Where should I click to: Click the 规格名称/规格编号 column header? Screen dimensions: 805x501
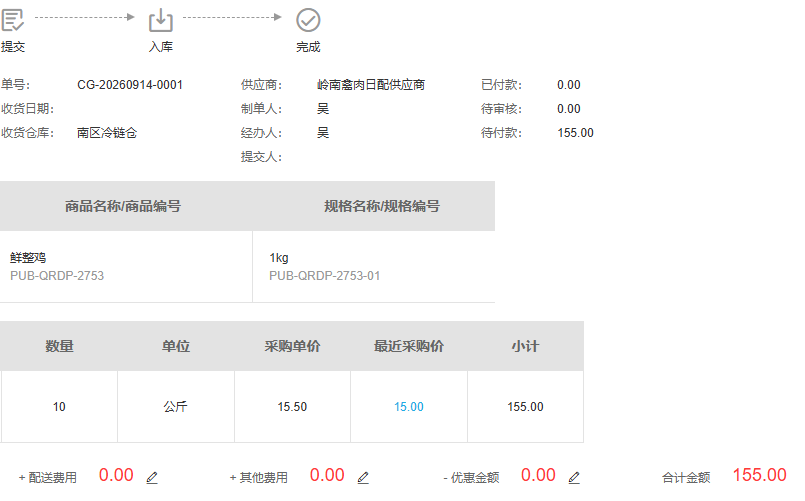[x=382, y=206]
